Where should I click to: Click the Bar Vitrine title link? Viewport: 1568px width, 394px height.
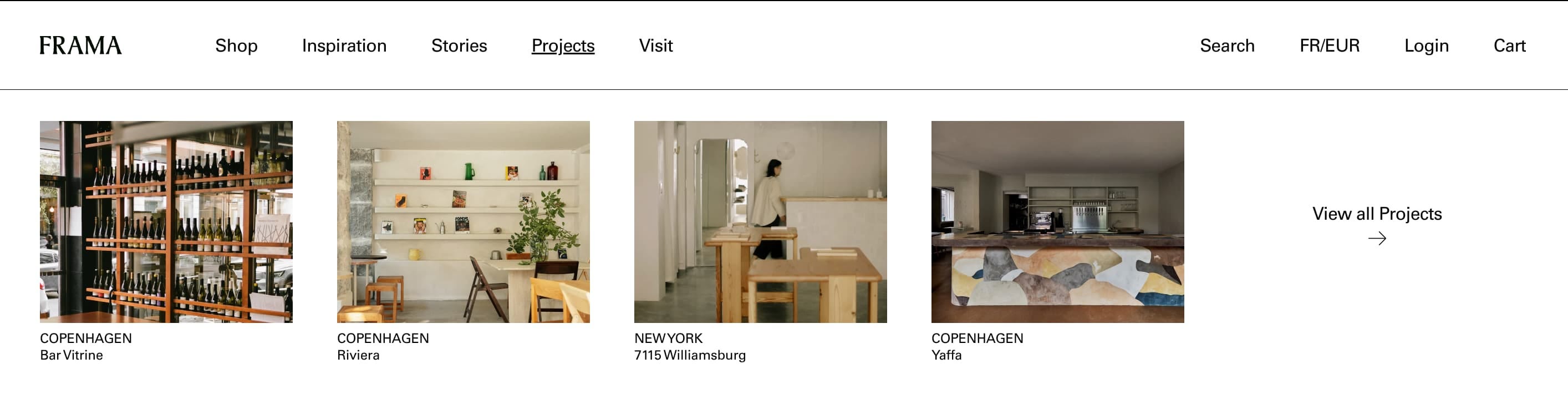pos(71,355)
